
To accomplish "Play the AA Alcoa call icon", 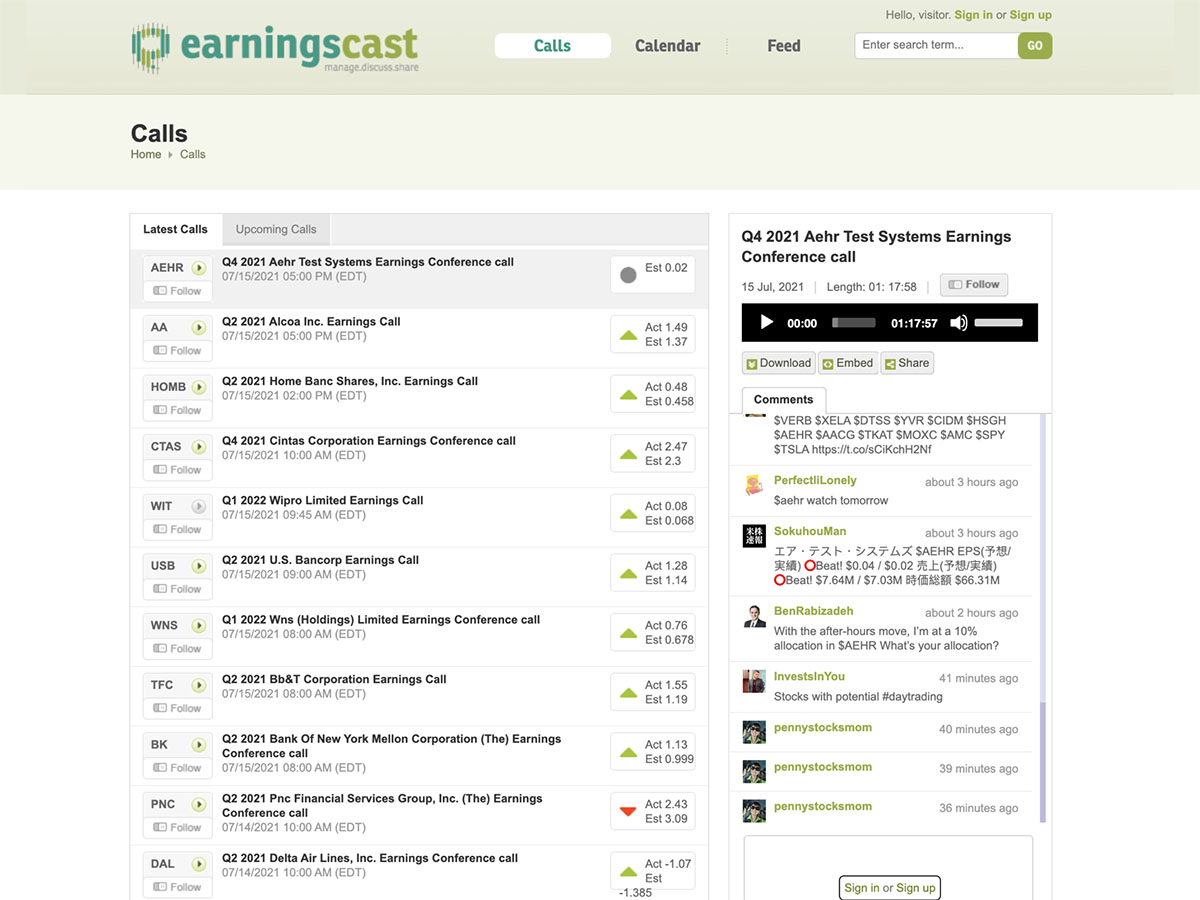I will 199,327.
